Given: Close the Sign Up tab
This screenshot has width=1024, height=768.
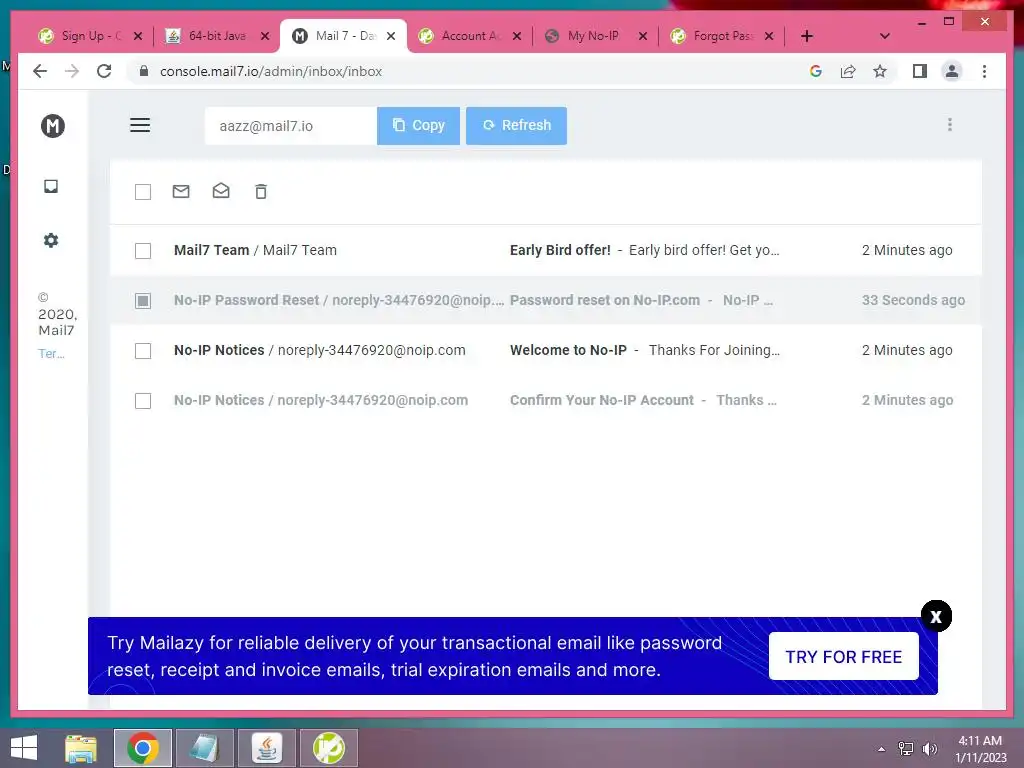Looking at the screenshot, I should point(138,36).
